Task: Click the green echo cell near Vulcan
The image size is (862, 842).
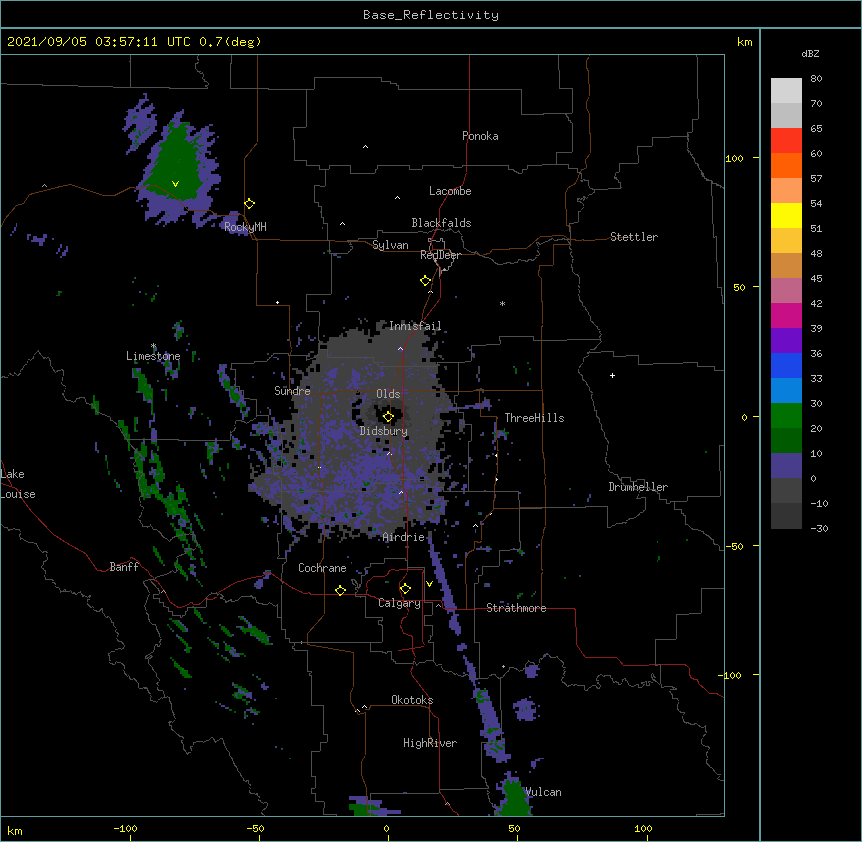Action: pyautogui.click(x=515, y=798)
